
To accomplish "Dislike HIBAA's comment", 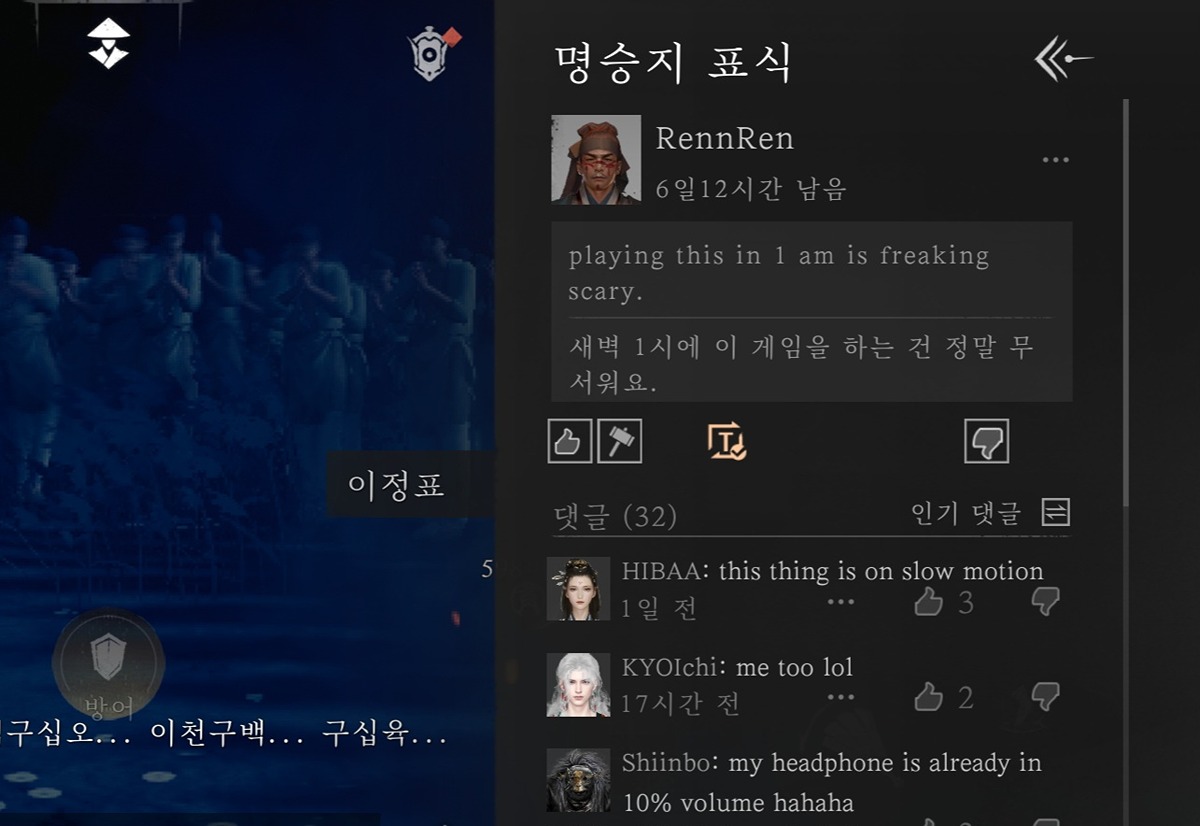I will pos(1046,602).
